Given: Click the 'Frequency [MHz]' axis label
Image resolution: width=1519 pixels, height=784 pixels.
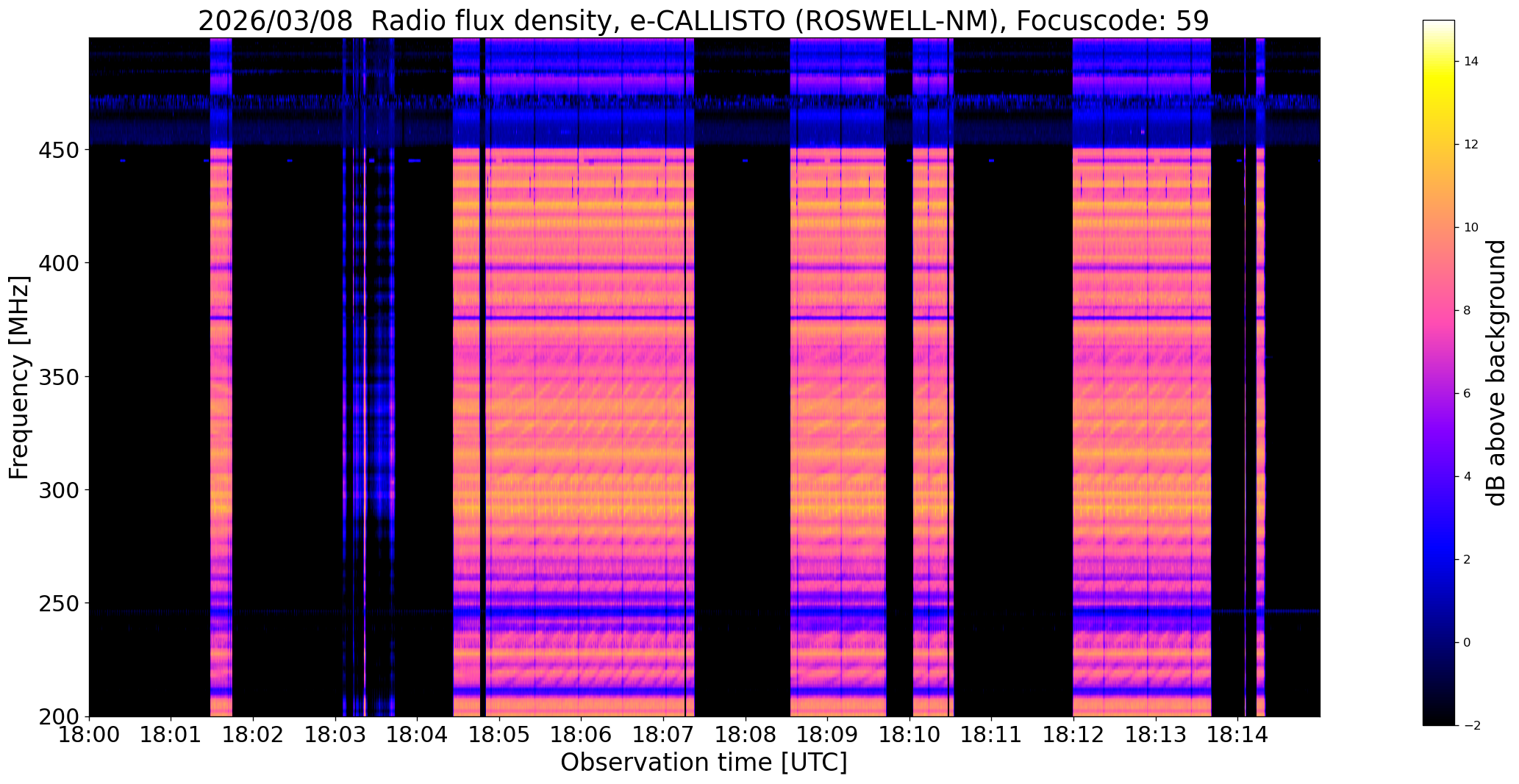Looking at the screenshot, I should (x=19, y=377).
